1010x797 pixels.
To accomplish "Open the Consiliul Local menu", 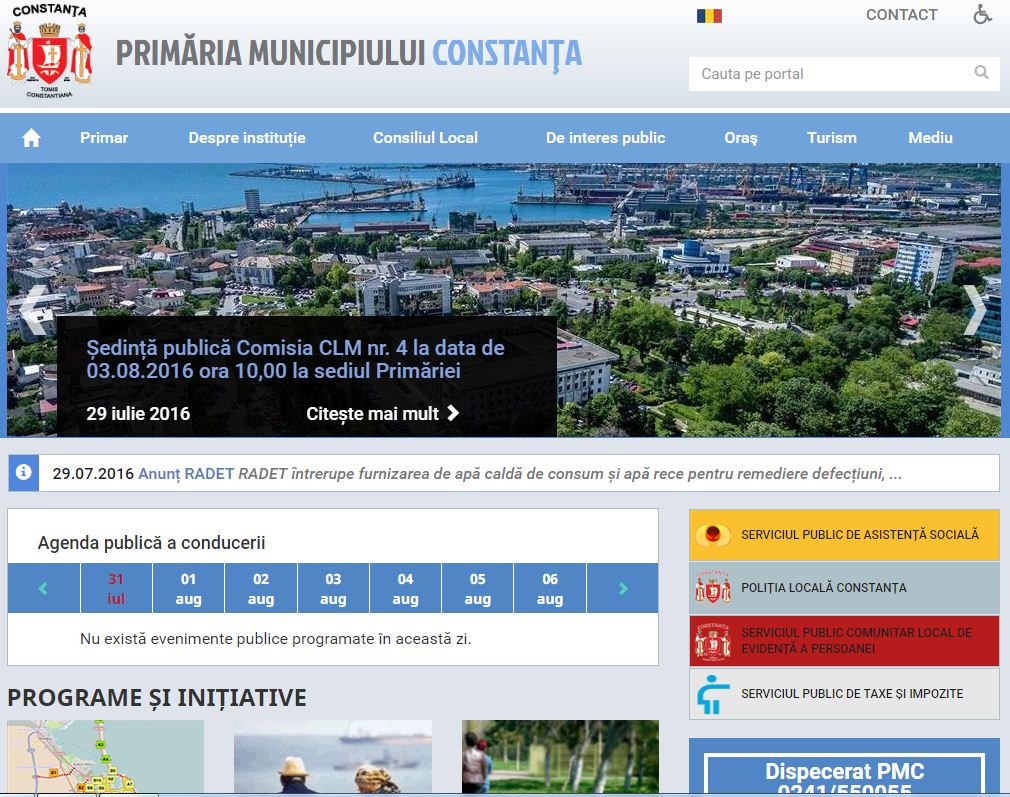I will tap(425, 138).
